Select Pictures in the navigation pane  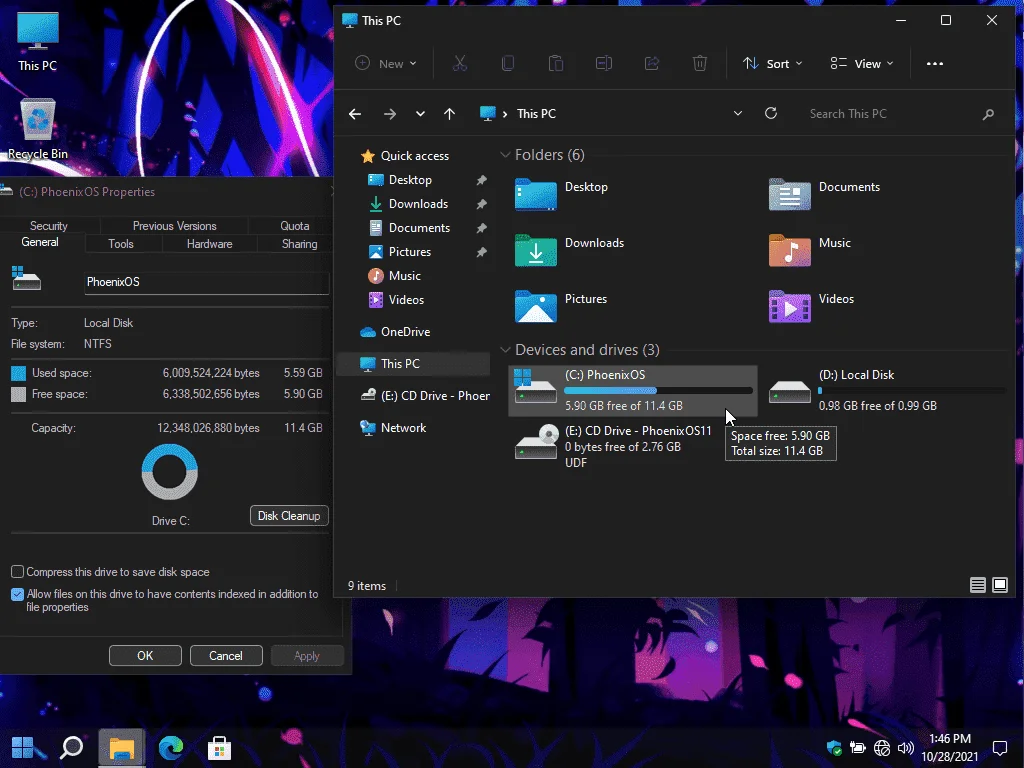pos(409,251)
